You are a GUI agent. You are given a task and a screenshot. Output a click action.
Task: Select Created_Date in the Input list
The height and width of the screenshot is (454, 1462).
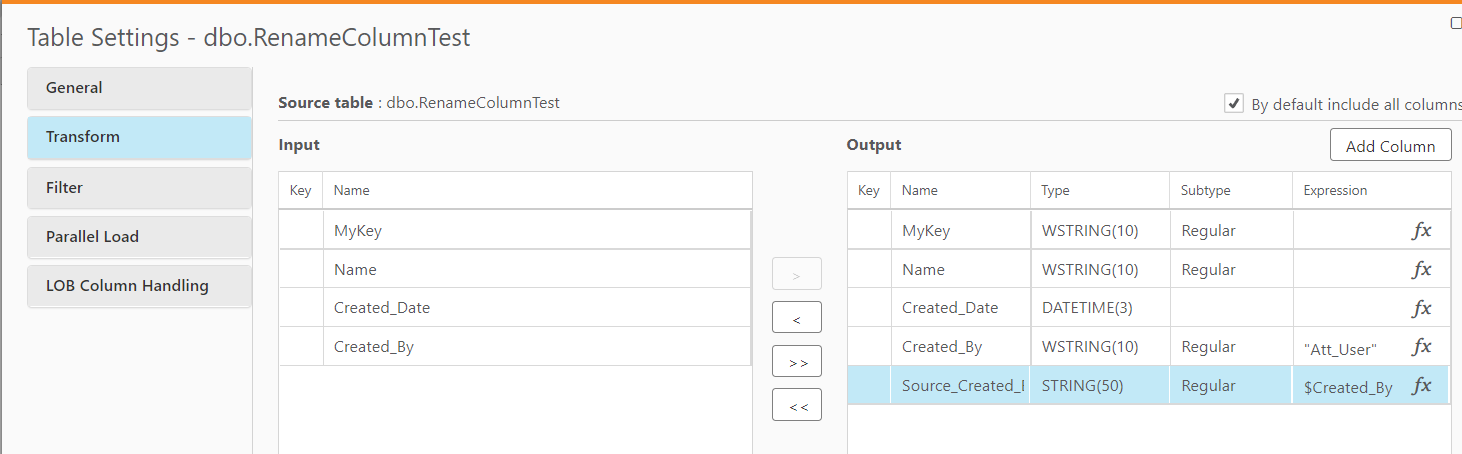tap(382, 308)
